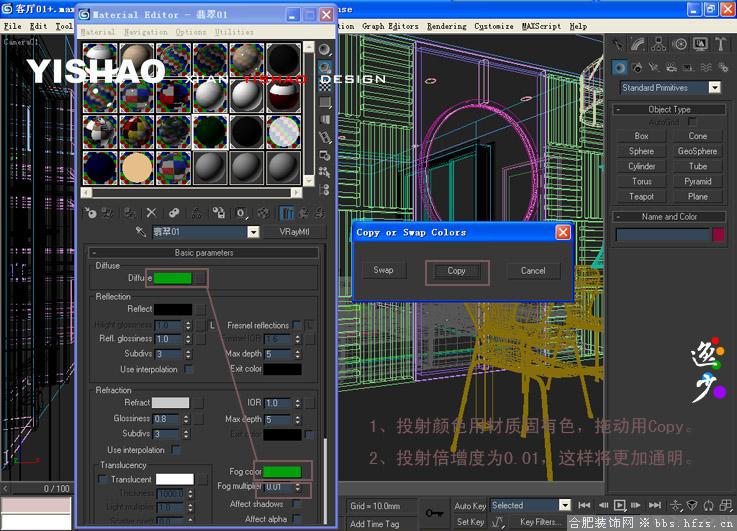The height and width of the screenshot is (531, 737).
Task: Click the gray Refract color swatch
Action: click(170, 403)
